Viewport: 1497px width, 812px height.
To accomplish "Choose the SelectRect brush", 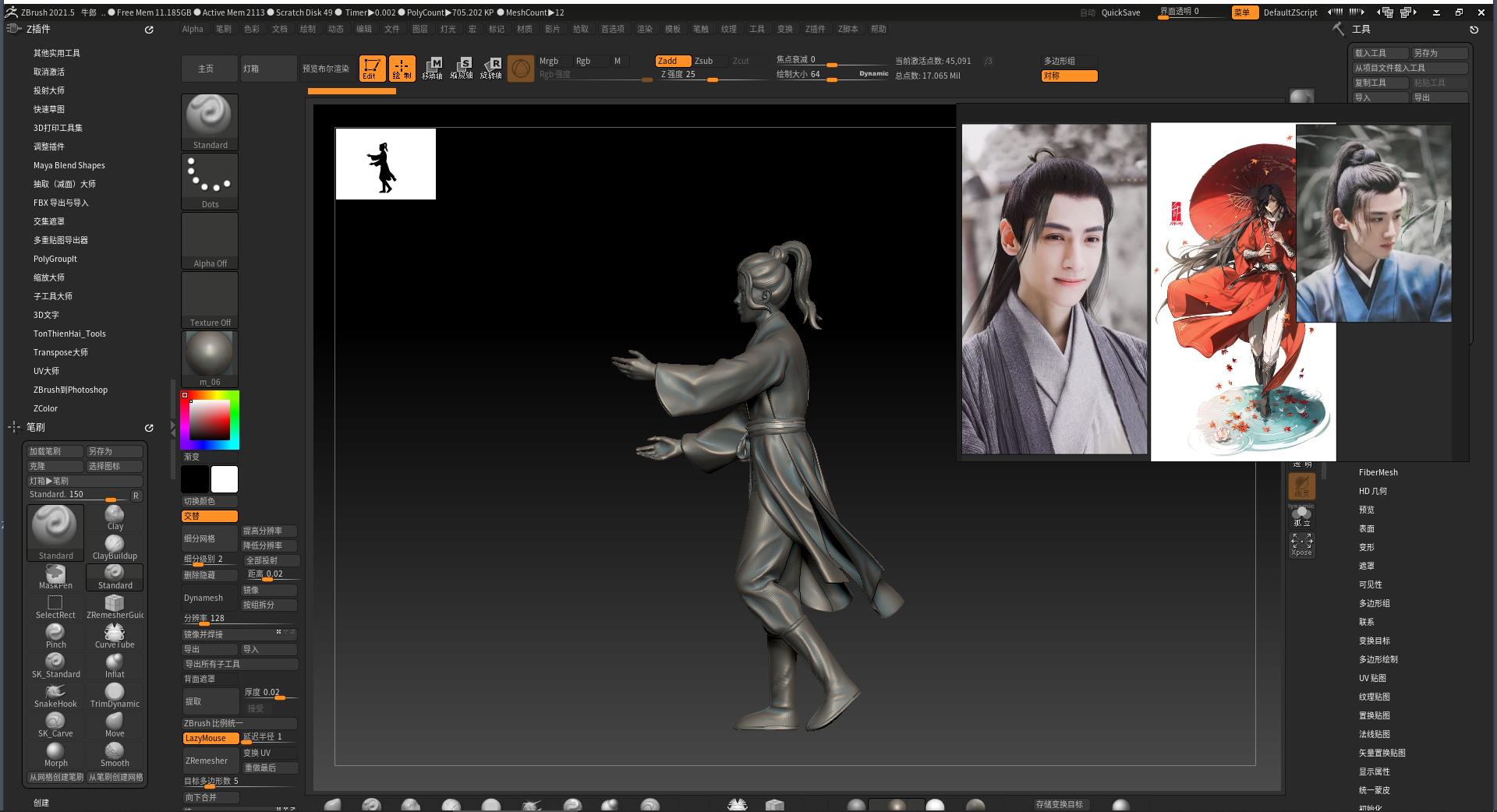I will click(55, 606).
